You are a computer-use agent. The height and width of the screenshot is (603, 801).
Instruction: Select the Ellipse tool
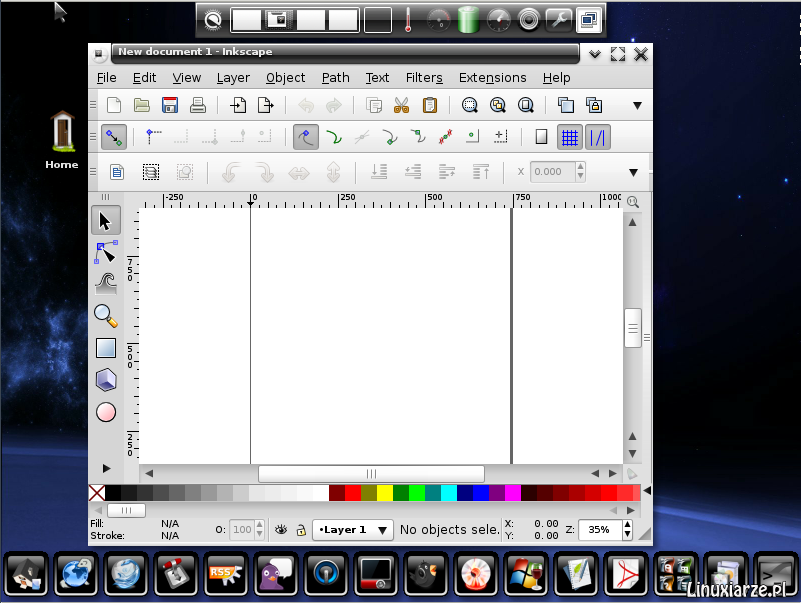pos(106,412)
